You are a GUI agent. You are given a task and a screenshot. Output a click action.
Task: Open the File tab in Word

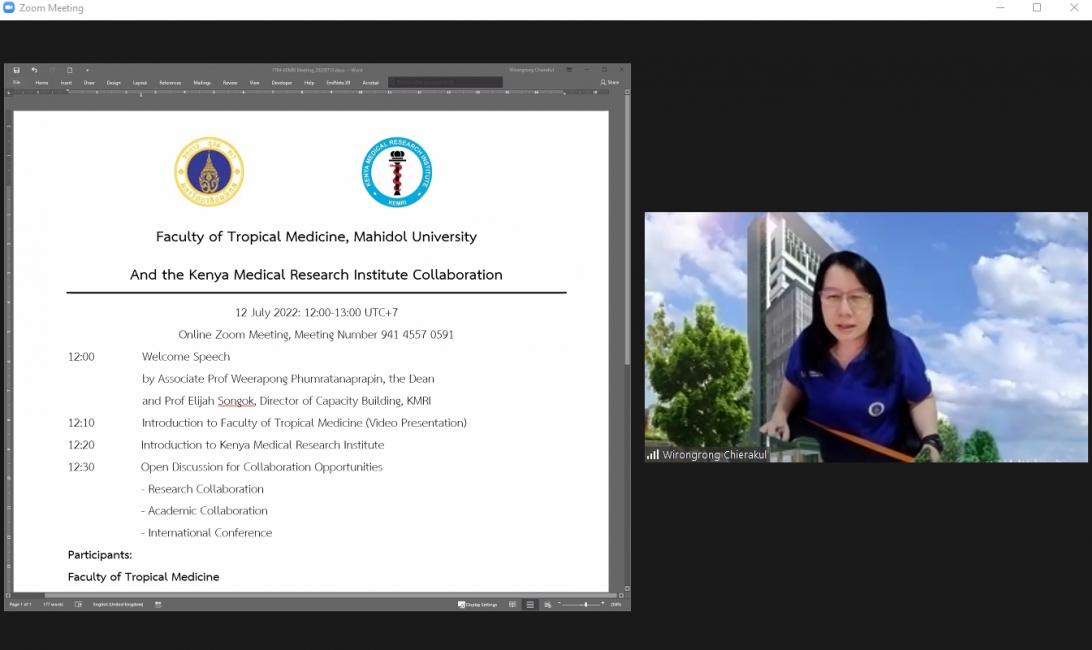(17, 83)
